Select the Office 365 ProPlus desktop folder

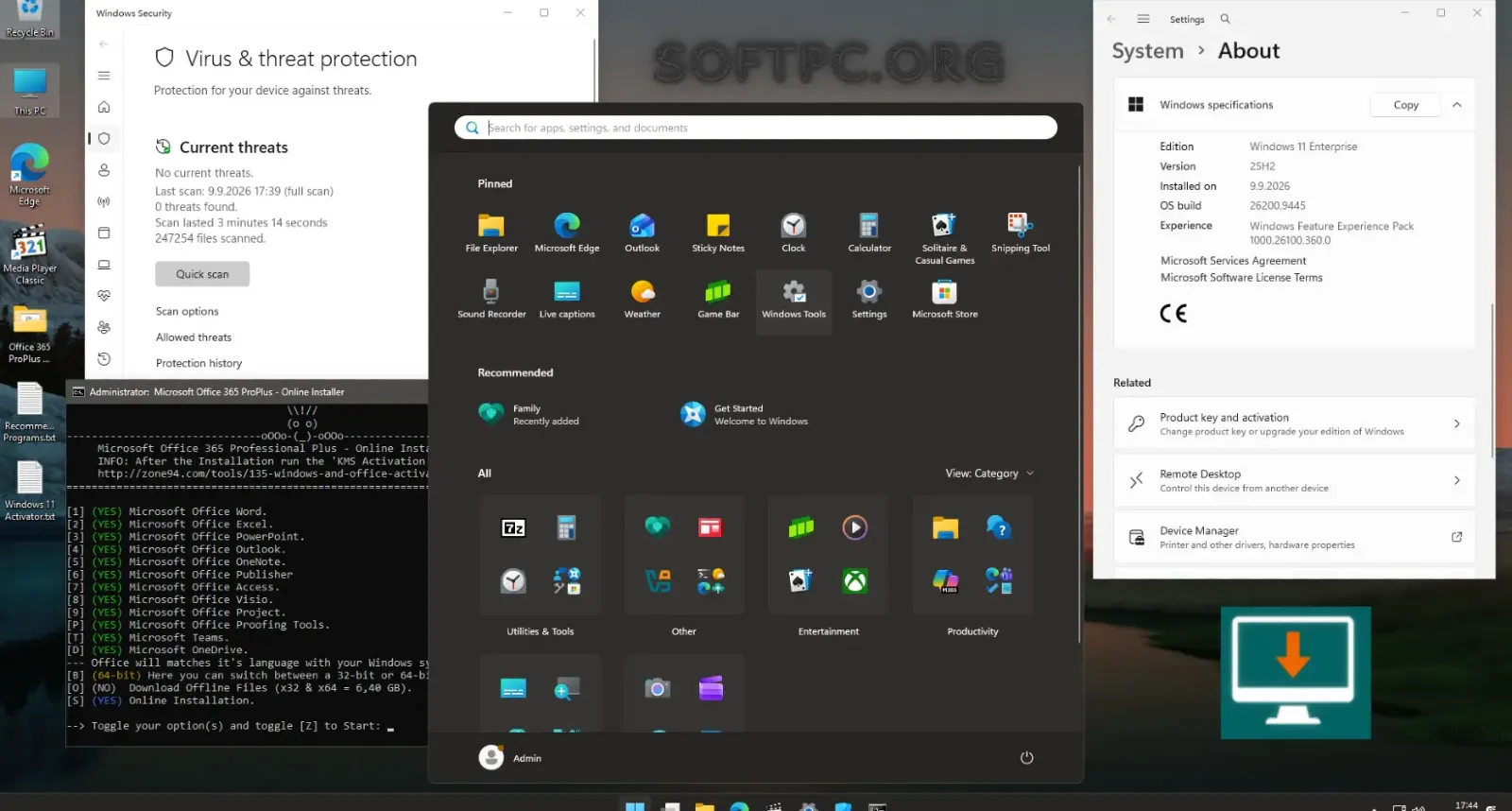click(29, 335)
